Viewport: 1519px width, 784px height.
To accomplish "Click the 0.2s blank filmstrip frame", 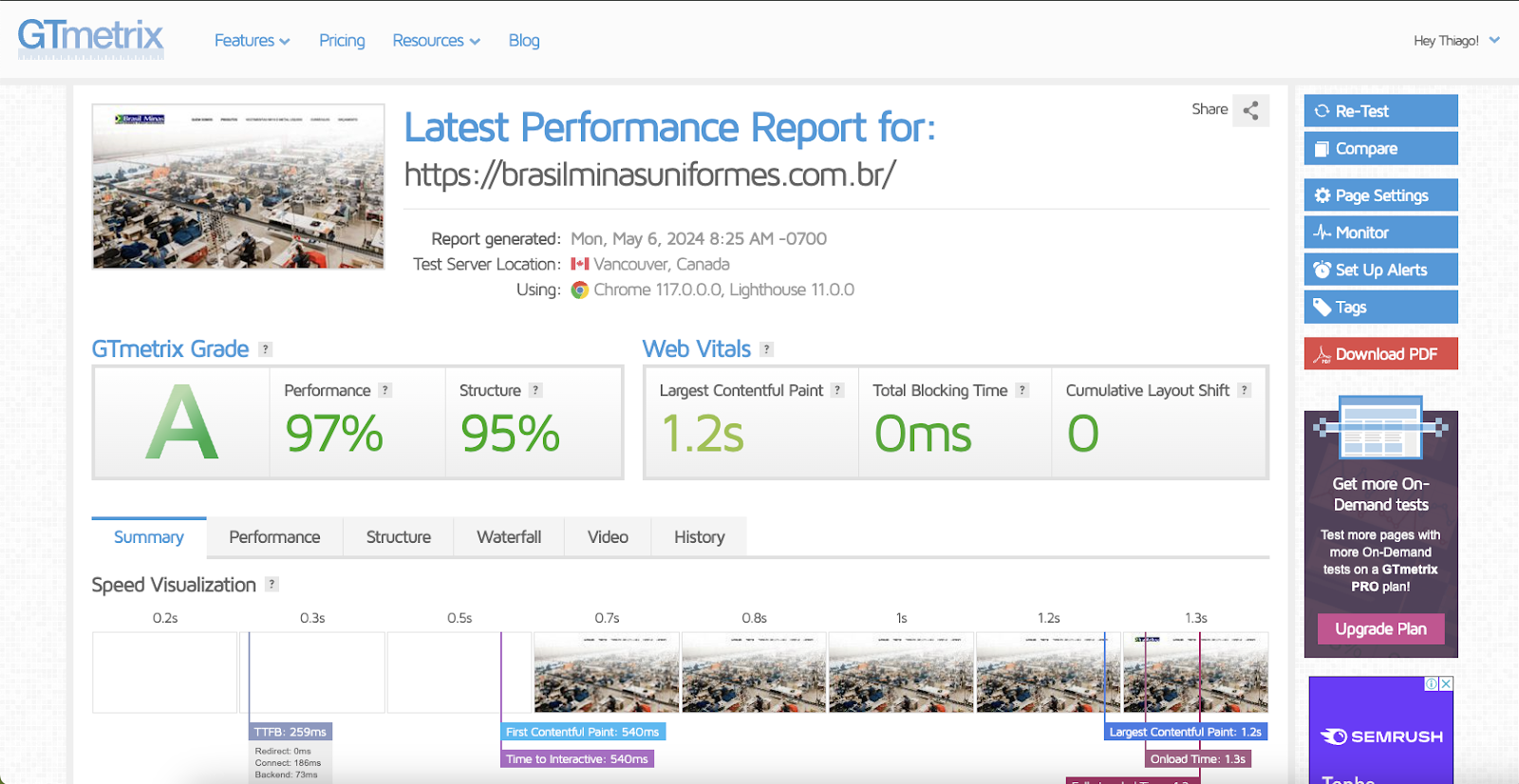I will point(164,673).
